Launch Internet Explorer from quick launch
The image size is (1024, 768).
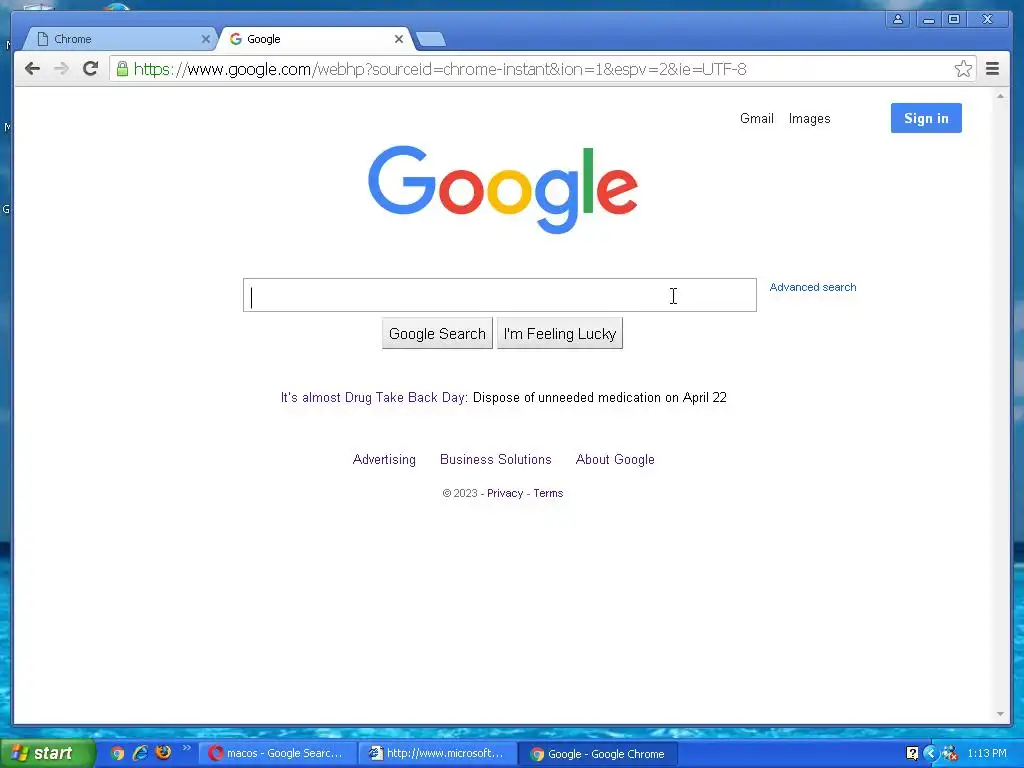click(x=140, y=753)
